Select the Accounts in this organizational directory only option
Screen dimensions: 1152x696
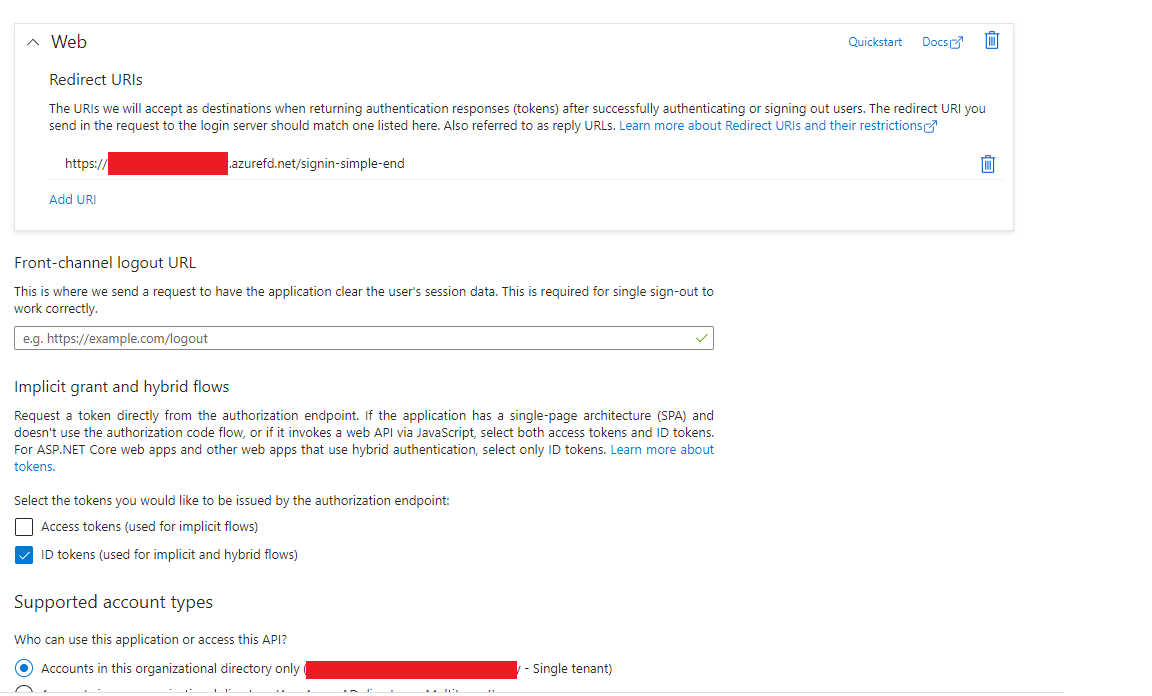(x=23, y=668)
